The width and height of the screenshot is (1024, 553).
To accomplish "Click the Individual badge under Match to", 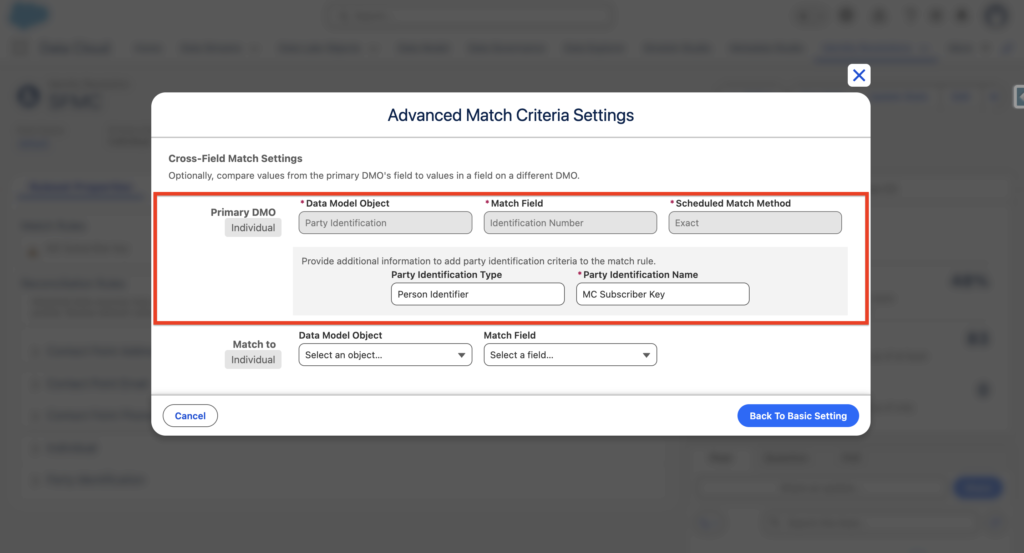I will coord(253,360).
